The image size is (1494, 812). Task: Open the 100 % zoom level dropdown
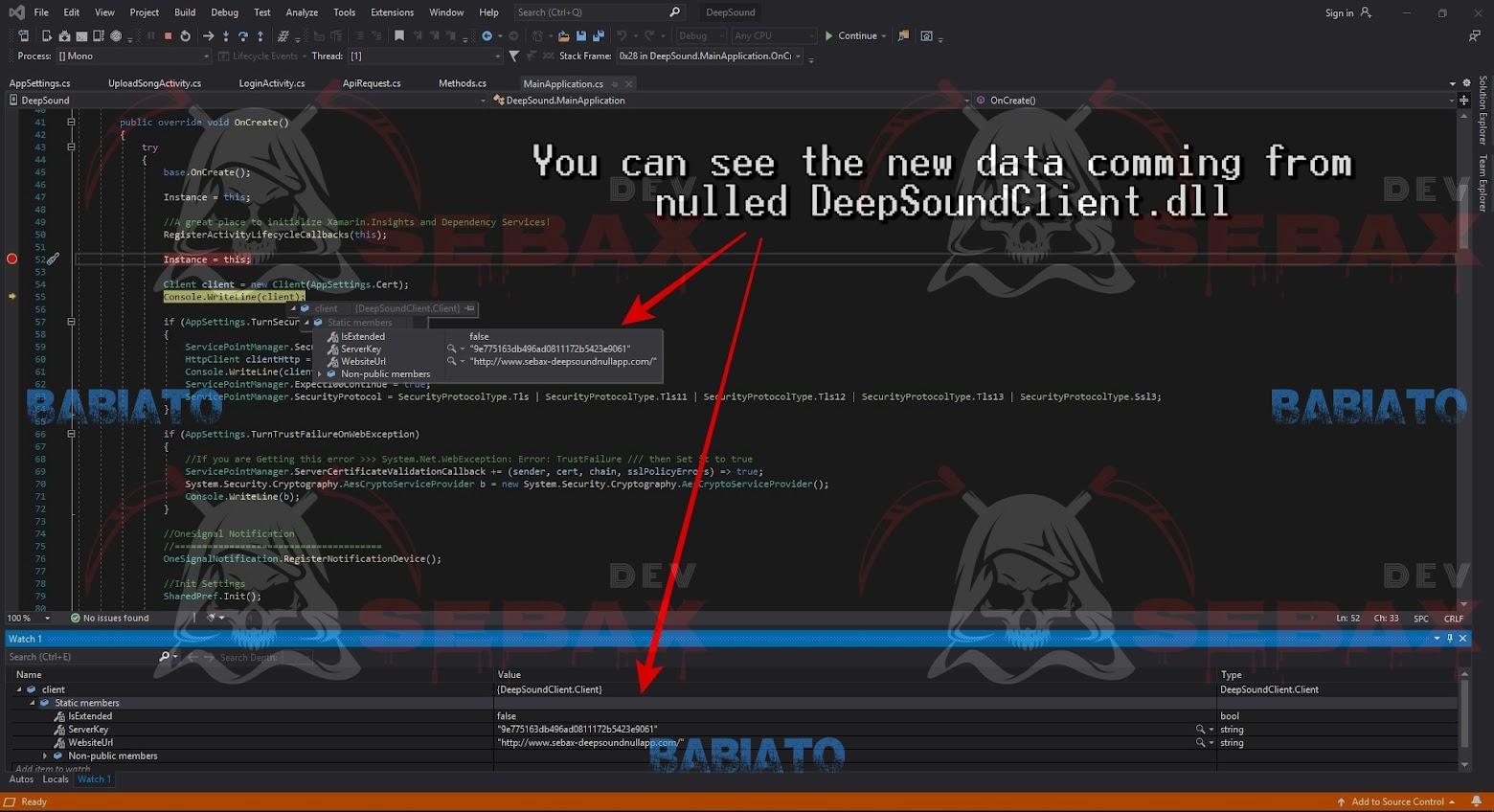tap(29, 618)
